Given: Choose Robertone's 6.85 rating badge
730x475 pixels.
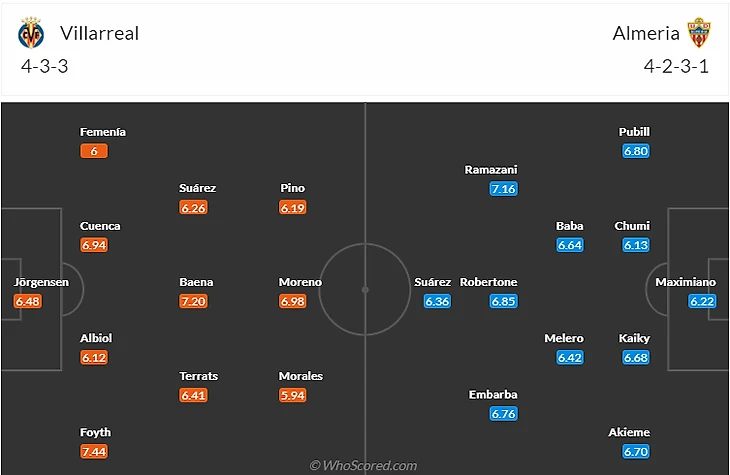Looking at the screenshot, I should (503, 301).
